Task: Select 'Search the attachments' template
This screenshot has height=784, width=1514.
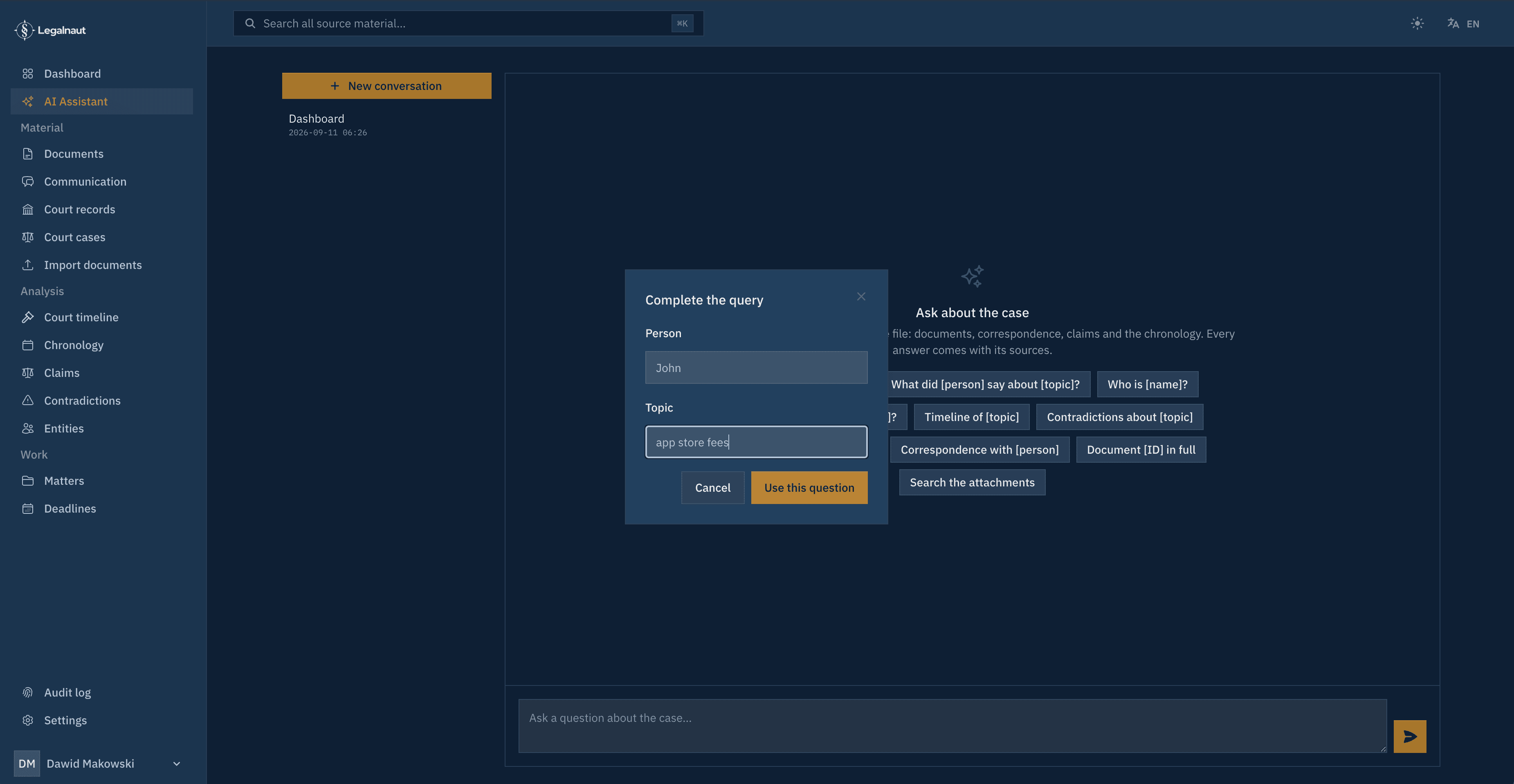Action: [x=972, y=482]
